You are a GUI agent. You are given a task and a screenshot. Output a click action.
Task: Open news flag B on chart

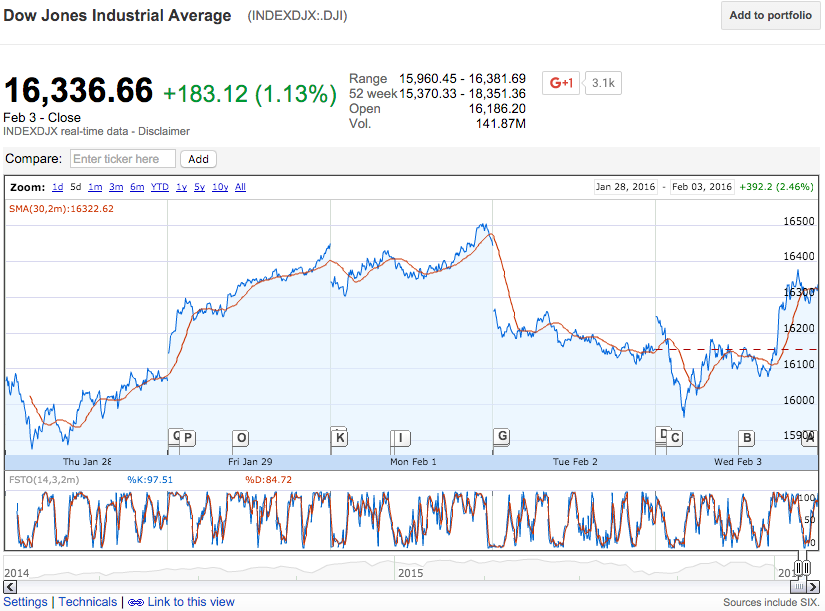[x=747, y=438]
